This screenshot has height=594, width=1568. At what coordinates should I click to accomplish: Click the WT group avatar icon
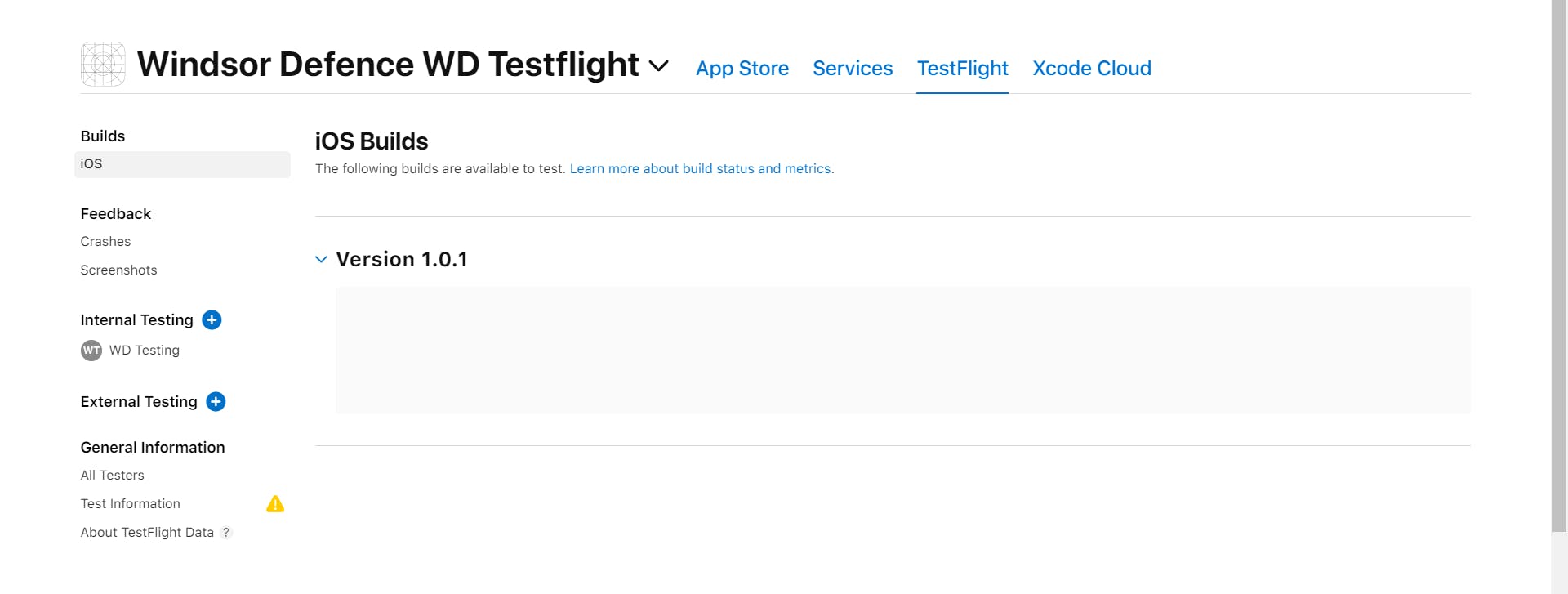[x=91, y=351]
